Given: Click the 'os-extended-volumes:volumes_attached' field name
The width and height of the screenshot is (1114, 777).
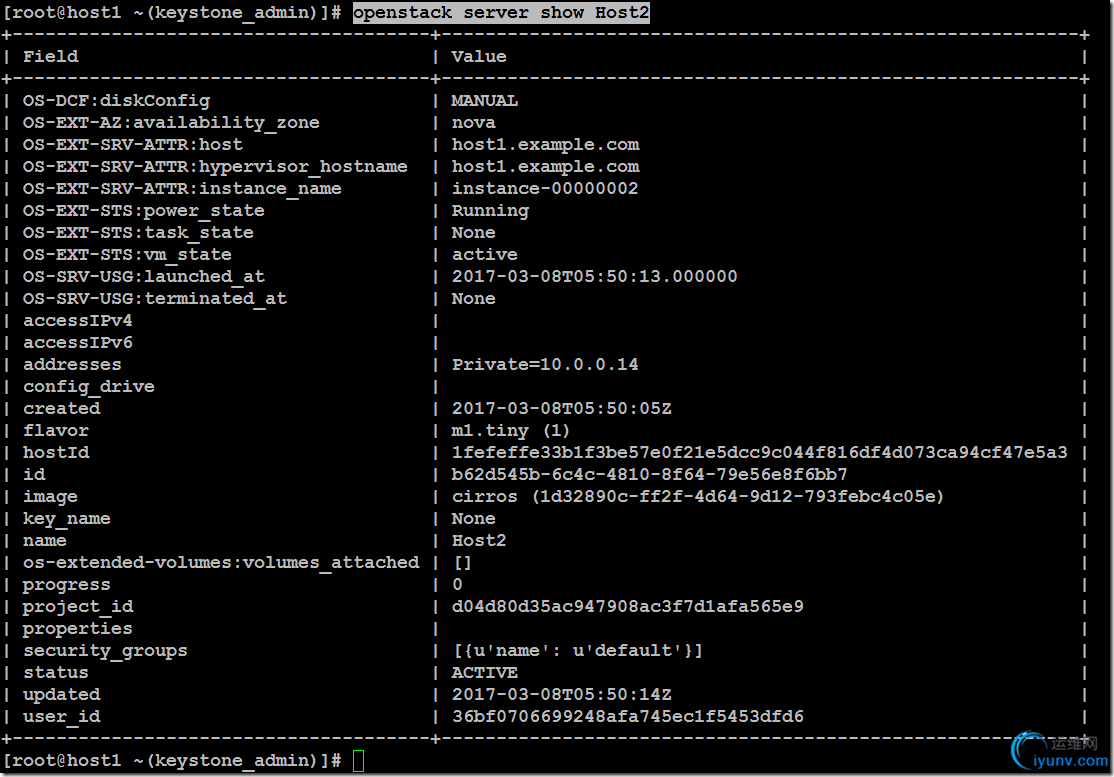Looking at the screenshot, I should tap(221, 563).
